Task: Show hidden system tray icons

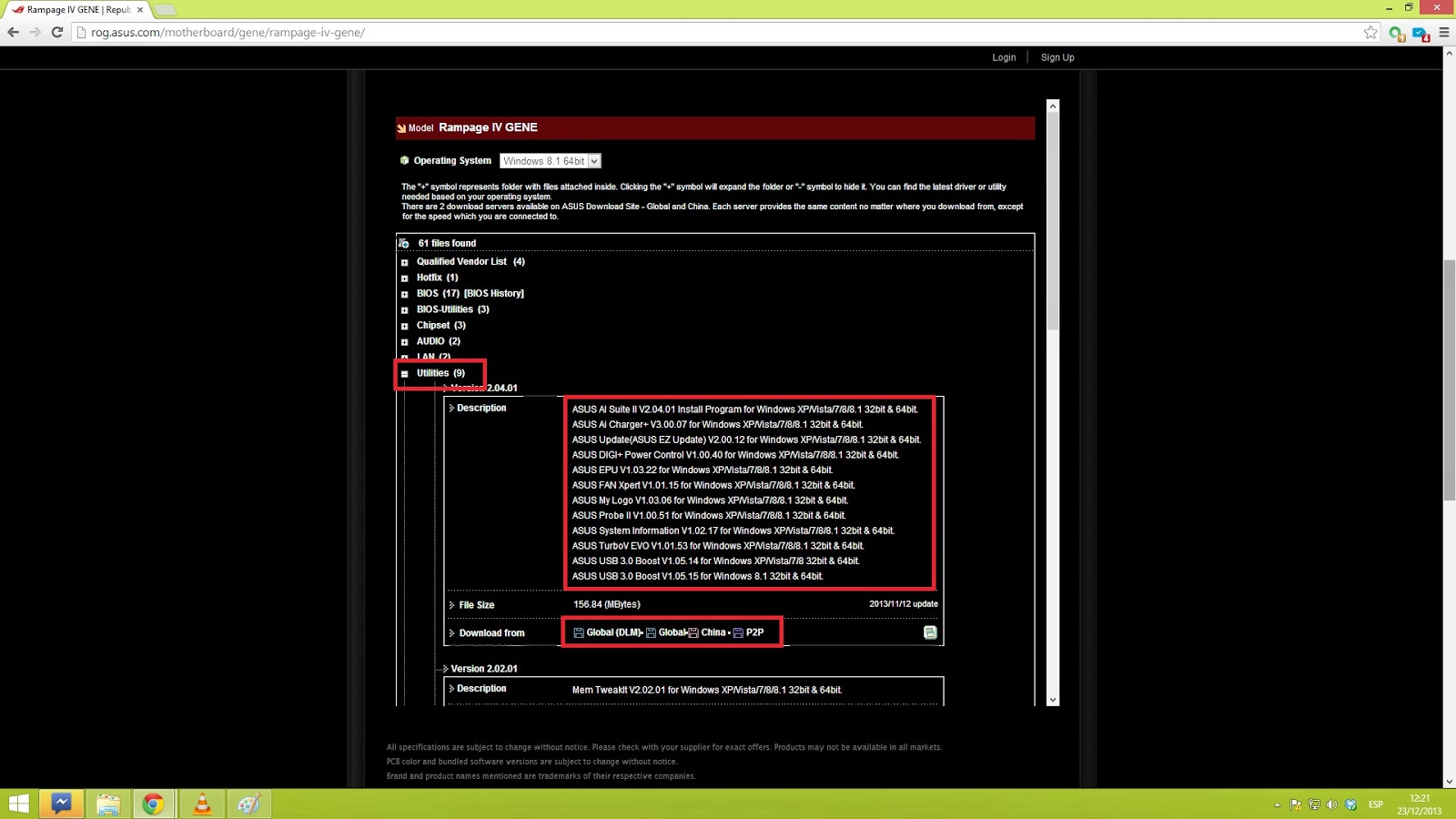Action: coord(1277,804)
